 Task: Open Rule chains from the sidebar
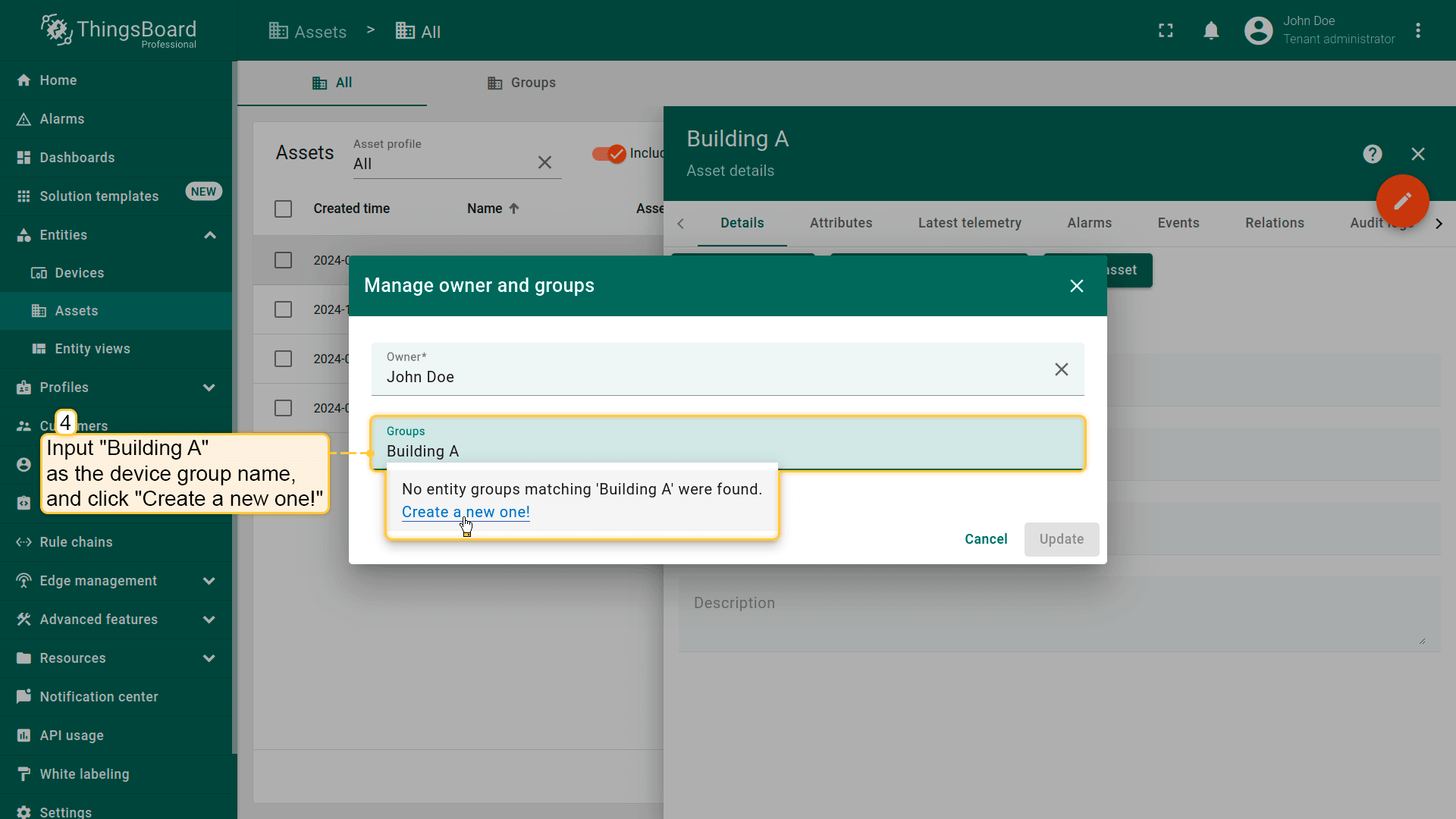click(x=76, y=542)
